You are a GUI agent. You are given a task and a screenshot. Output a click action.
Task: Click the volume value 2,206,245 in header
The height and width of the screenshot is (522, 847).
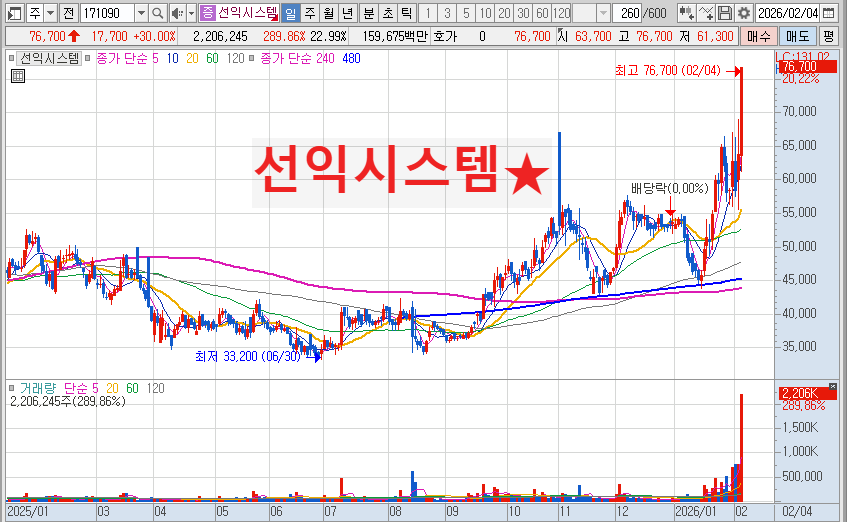click(220, 36)
